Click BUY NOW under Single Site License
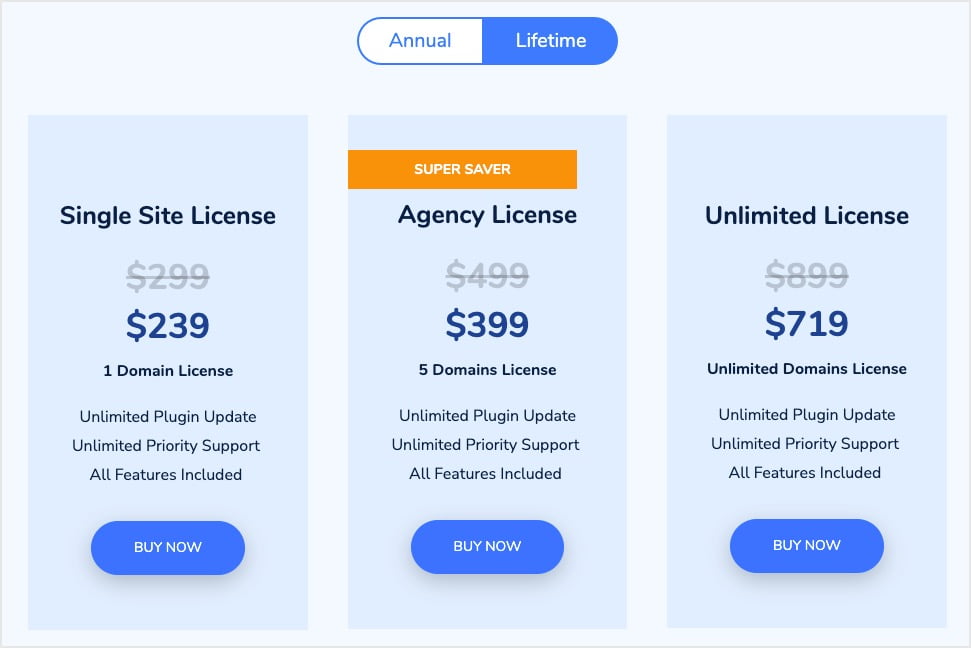The image size is (971, 648). [167, 547]
